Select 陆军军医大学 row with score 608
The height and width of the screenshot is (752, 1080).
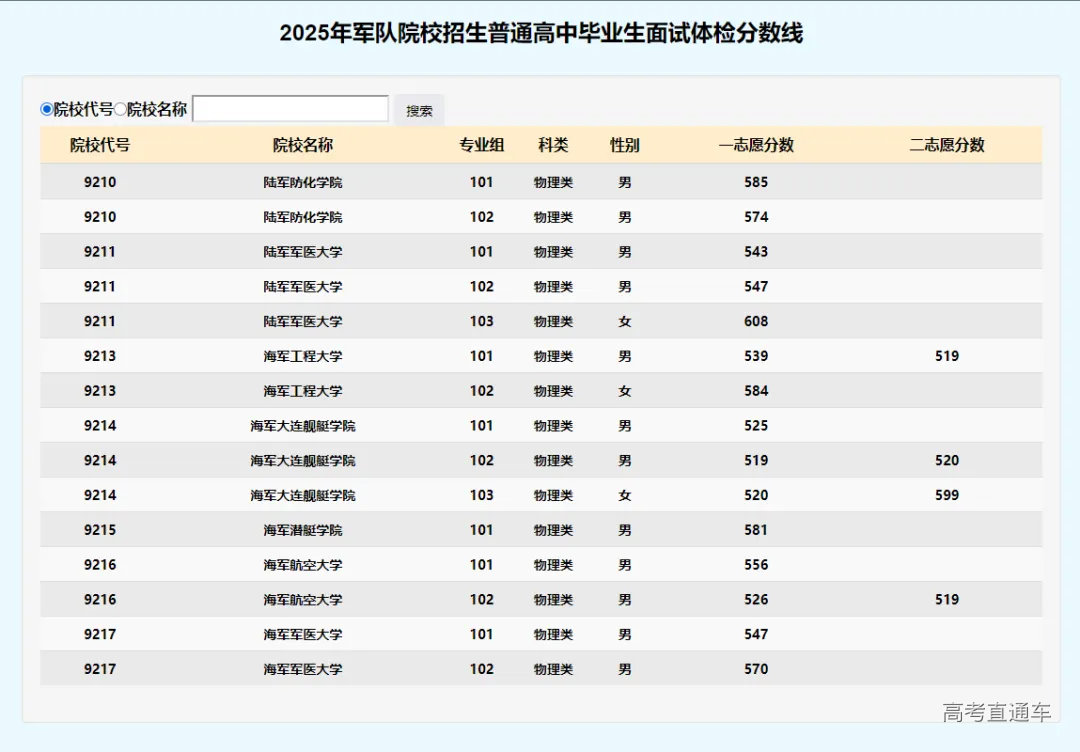point(303,321)
